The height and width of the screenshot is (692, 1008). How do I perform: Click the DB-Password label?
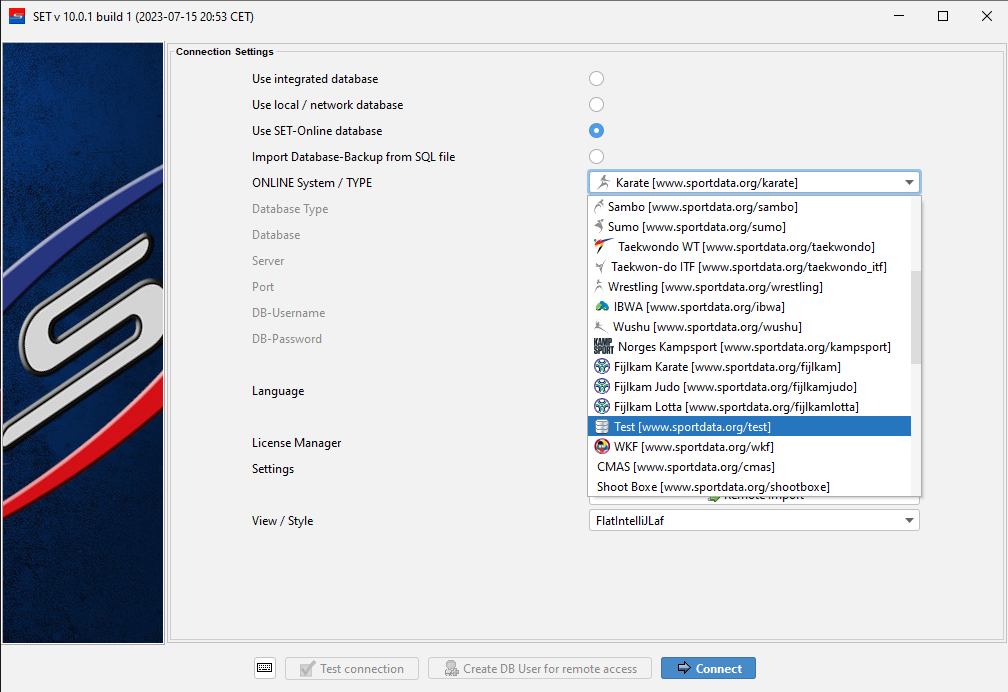tap(287, 339)
